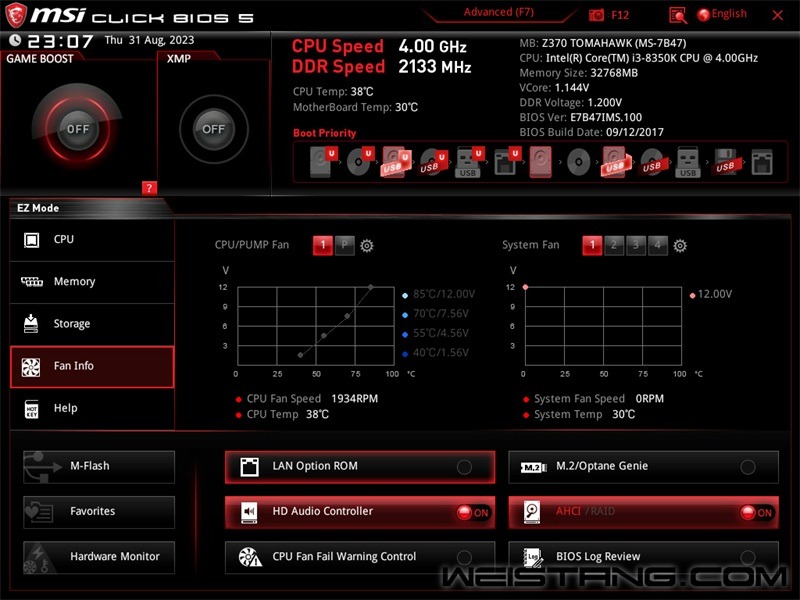Viewport: 800px width, 600px height.
Task: Click the 70°C/7.56V legend label
Action: tap(441, 314)
